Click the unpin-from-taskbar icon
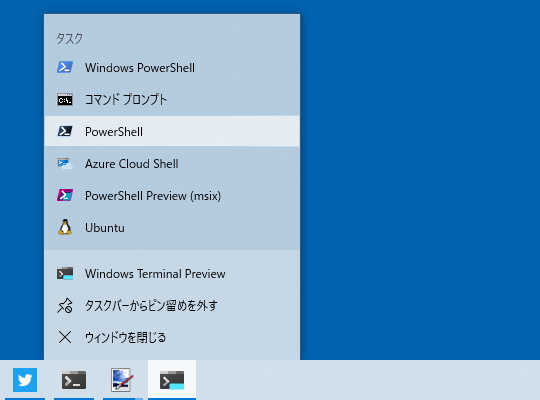The height and width of the screenshot is (400, 540). [x=65, y=306]
